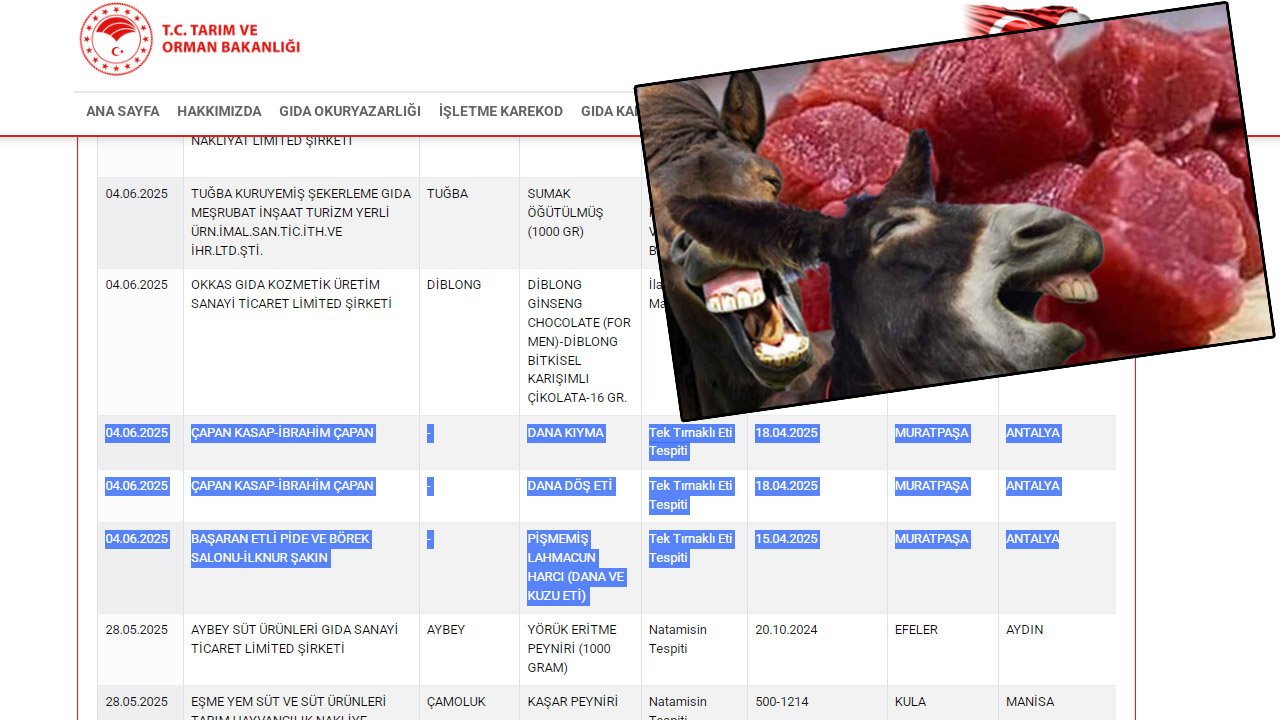
Task: Click Natamisin Tespiti in the AYBEY row
Action: (694, 649)
